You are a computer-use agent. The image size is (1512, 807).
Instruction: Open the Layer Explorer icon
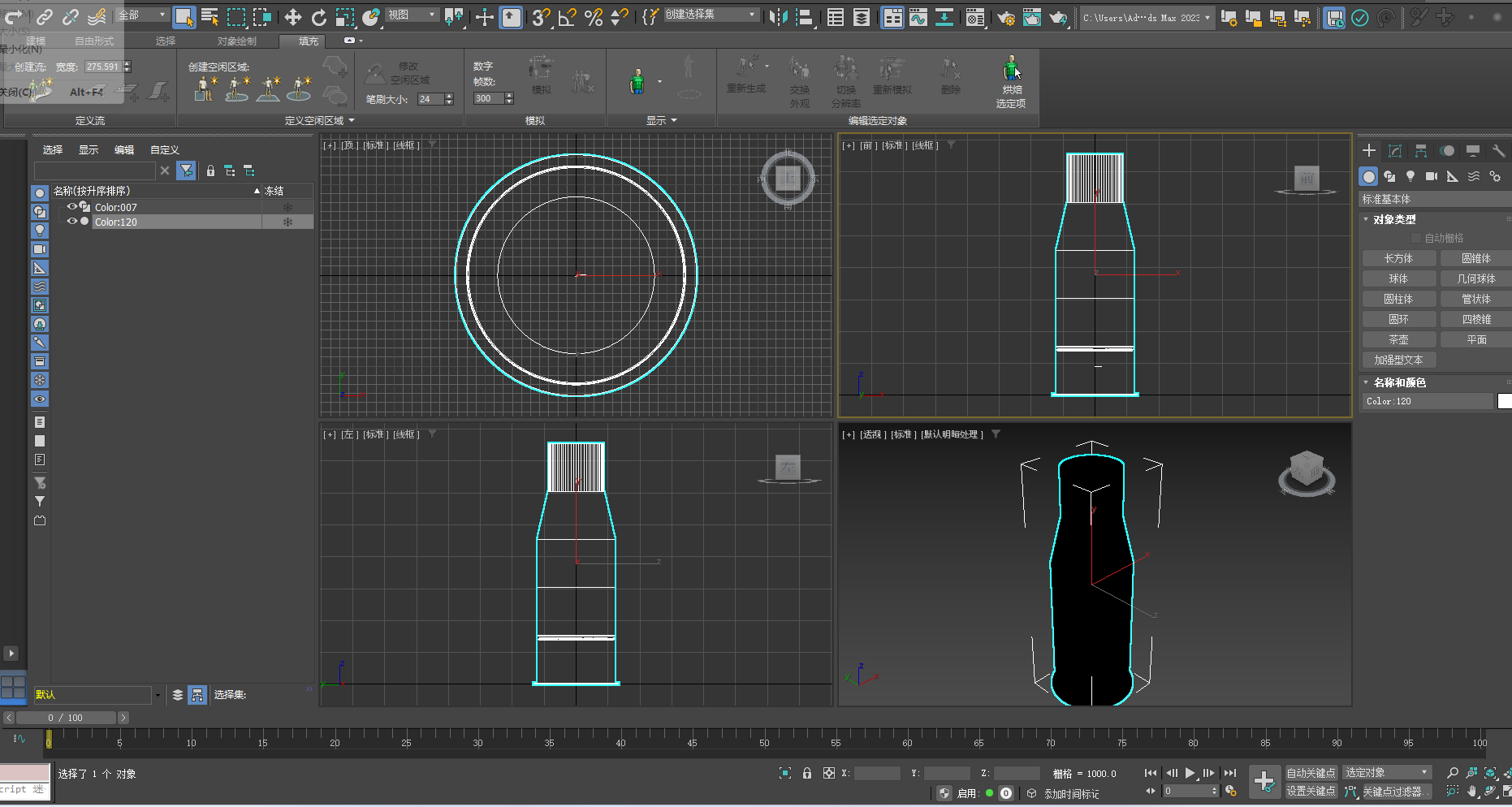[861, 17]
